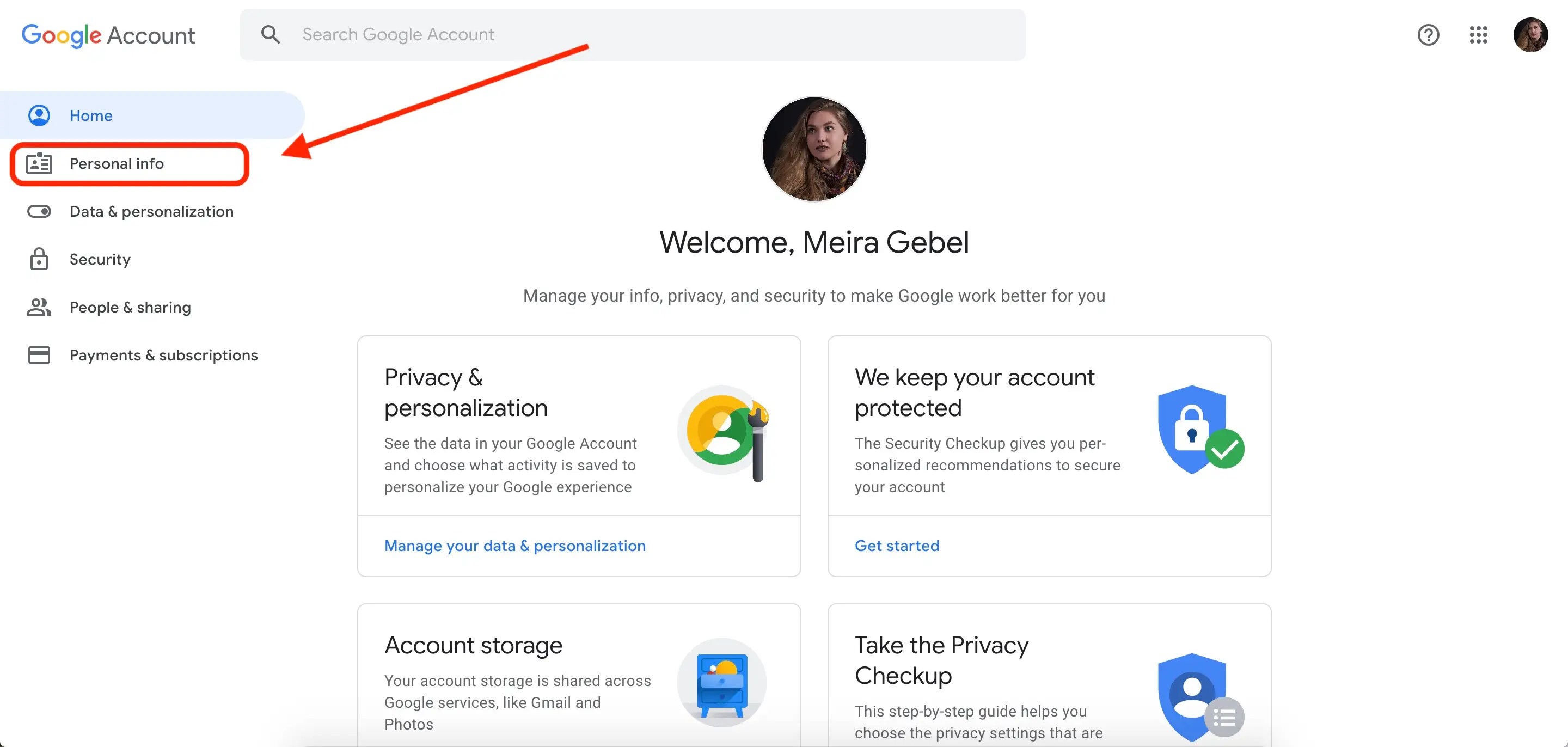The height and width of the screenshot is (747, 1568).
Task: Click the People & sharing icon
Action: click(39, 308)
